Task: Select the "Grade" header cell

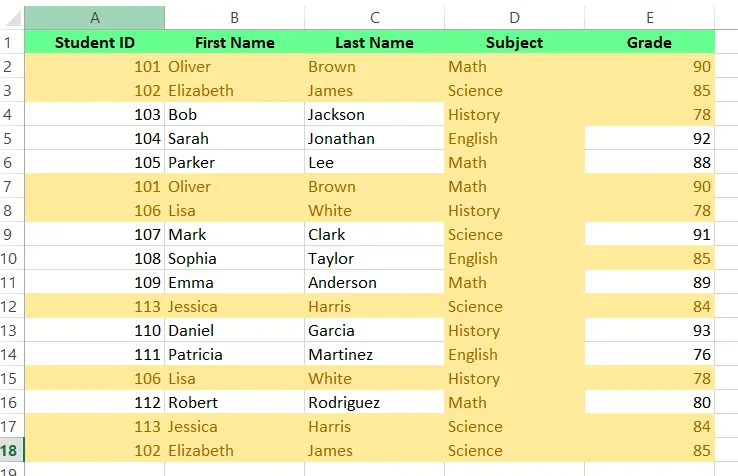Action: (x=650, y=43)
